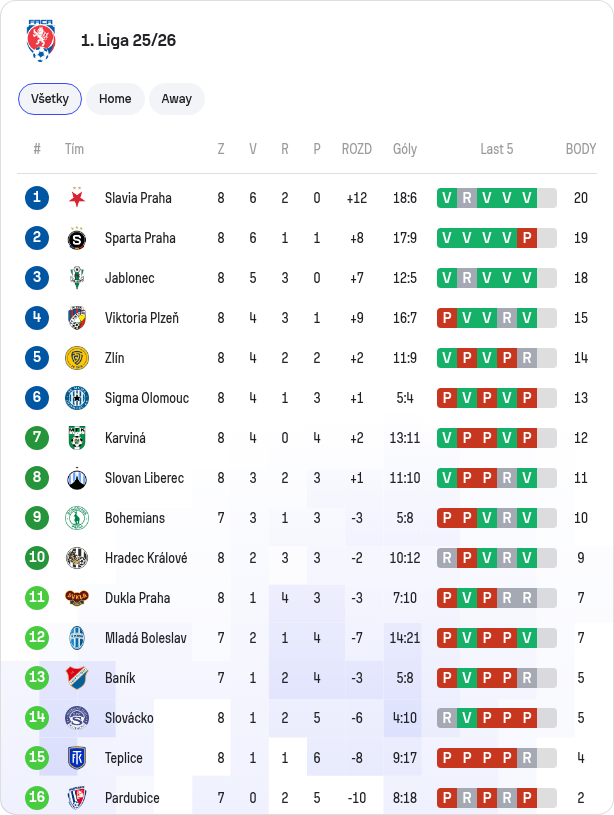The height and width of the screenshot is (815, 614).
Task: Click the Zlín yellow club badge
Action: point(77,358)
